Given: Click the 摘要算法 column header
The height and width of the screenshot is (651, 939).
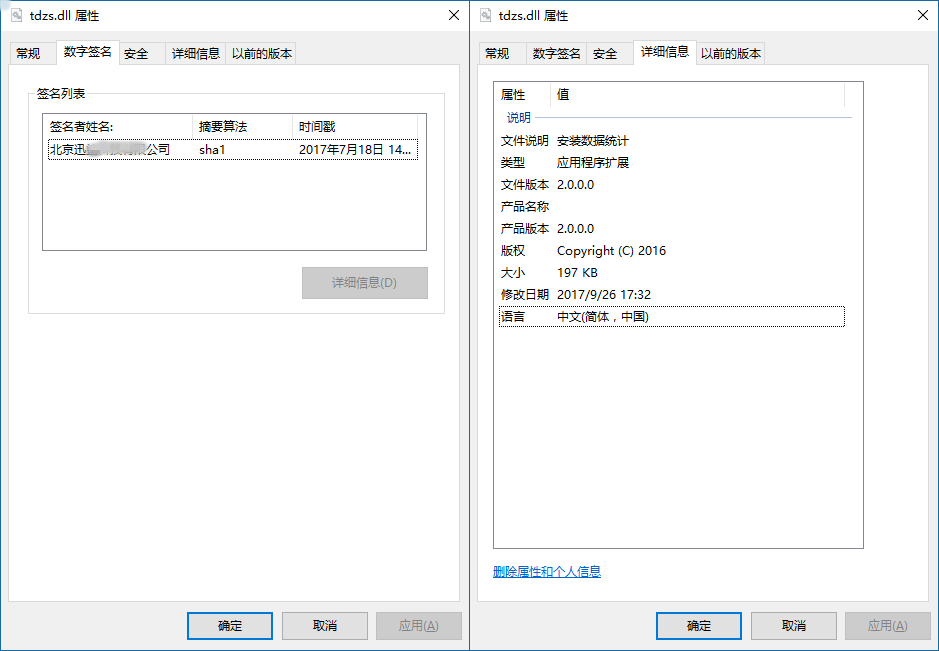Looking at the screenshot, I should (x=221, y=128).
